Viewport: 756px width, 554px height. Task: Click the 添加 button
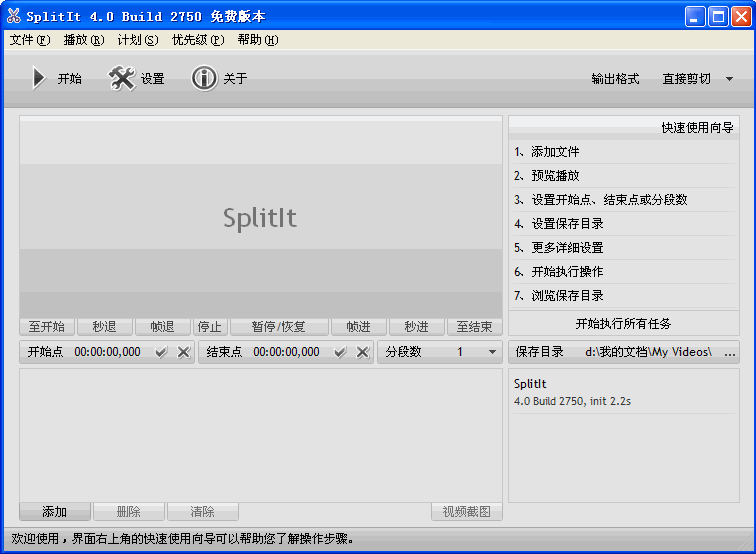(54, 512)
